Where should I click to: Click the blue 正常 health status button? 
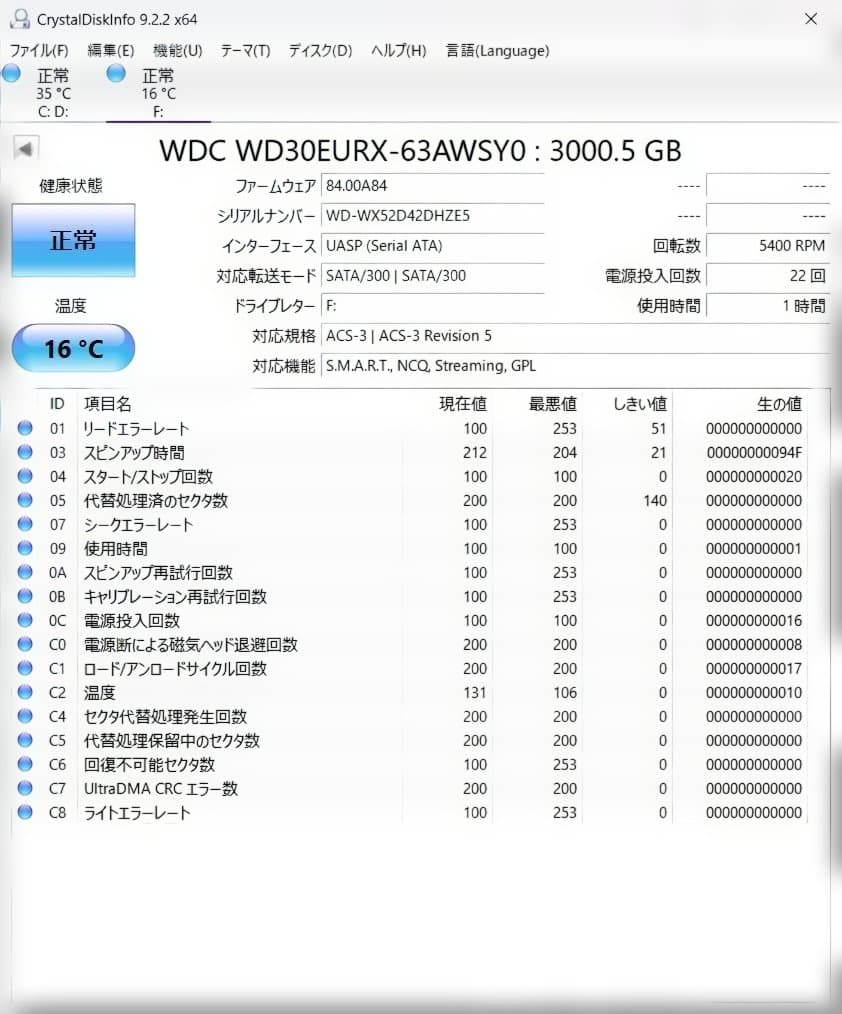73,240
